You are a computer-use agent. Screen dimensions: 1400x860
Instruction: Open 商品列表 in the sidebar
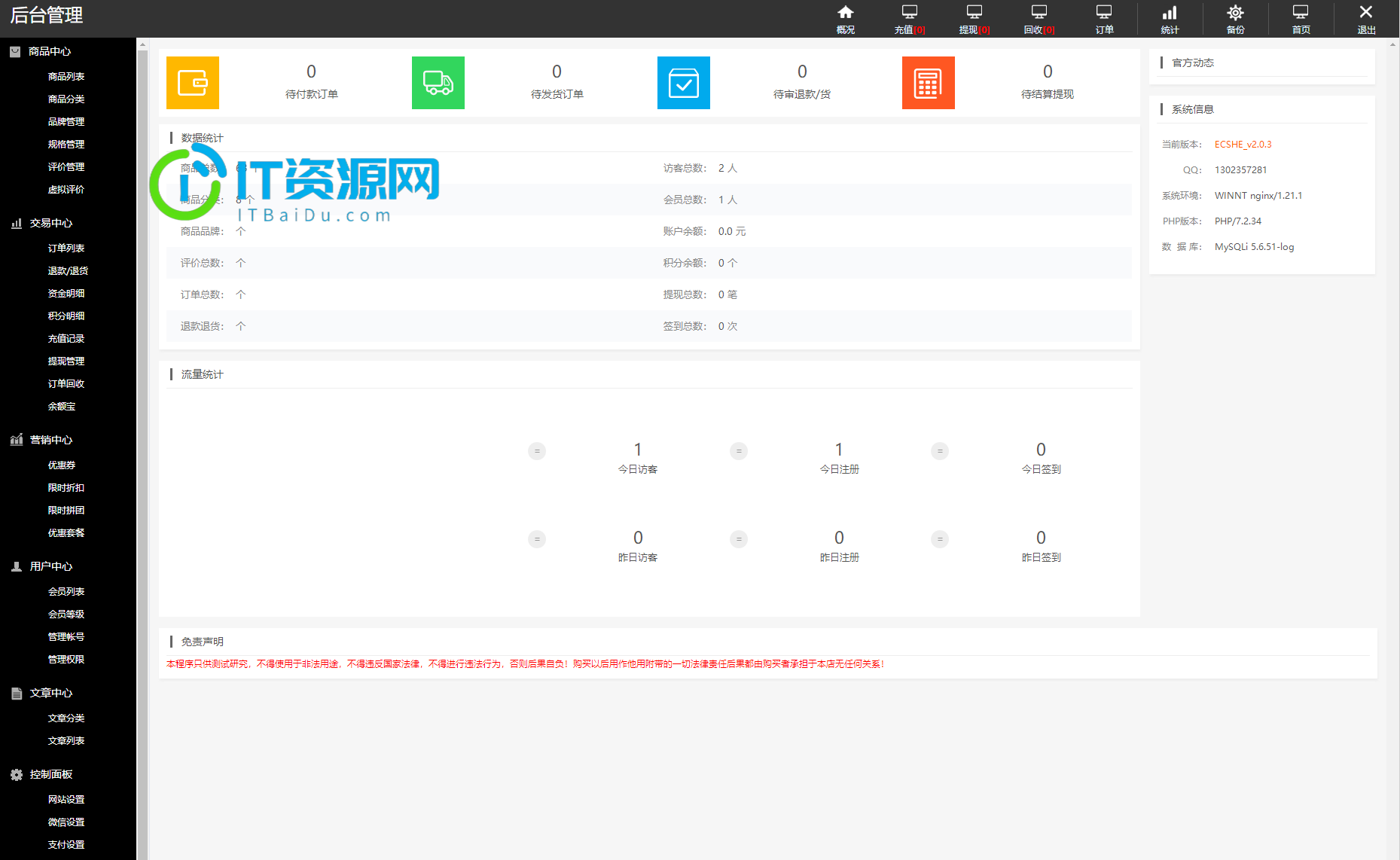click(66, 77)
